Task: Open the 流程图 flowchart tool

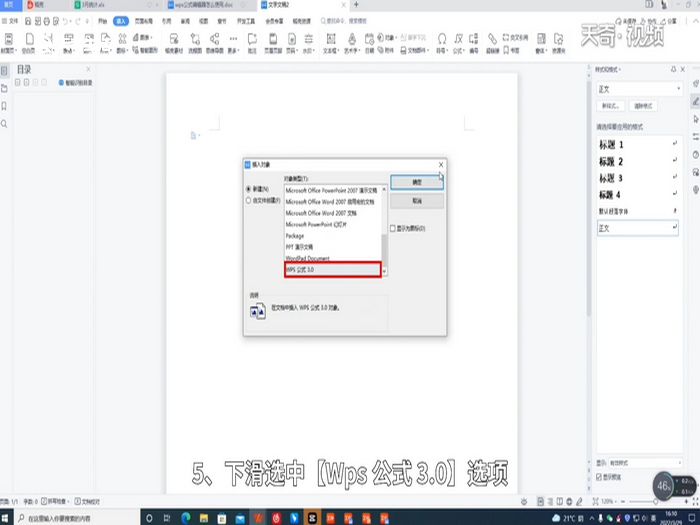Action: [x=195, y=43]
